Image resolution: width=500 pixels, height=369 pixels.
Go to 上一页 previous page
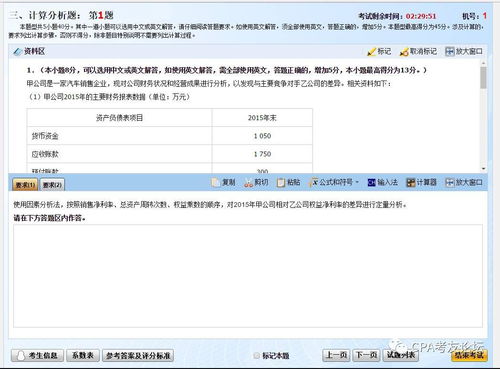coord(336,355)
